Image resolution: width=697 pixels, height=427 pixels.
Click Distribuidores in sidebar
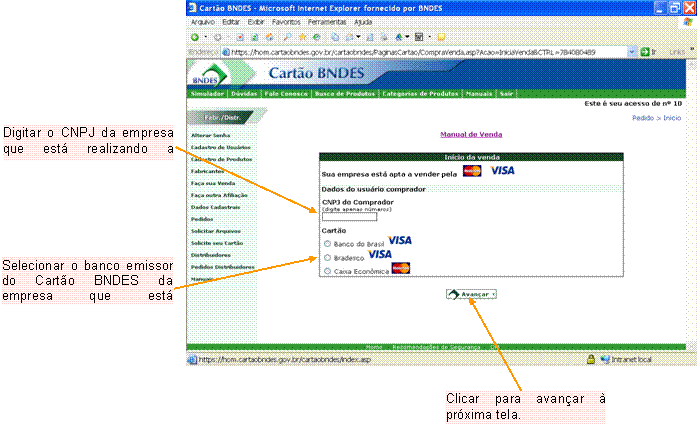point(211,255)
